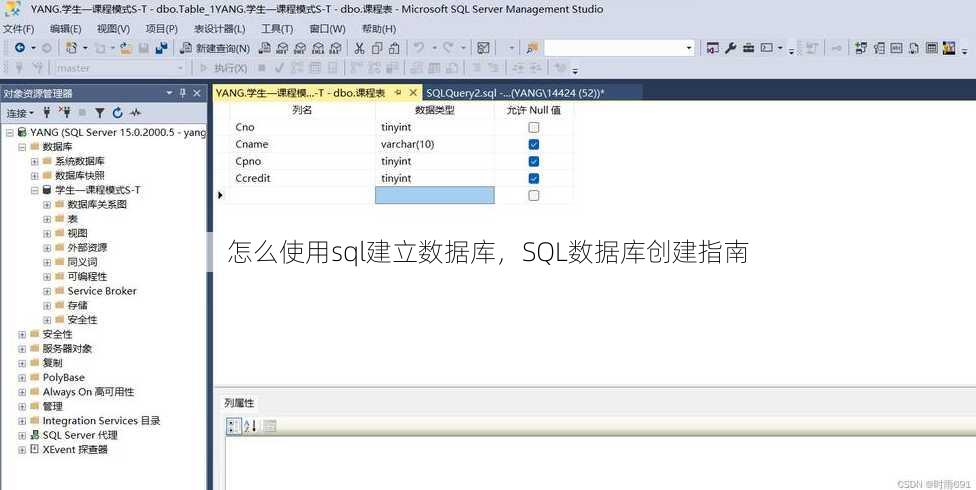The image size is (976, 490).
Task: Select the SQL Server 代理 tree item
Action: tap(80, 435)
